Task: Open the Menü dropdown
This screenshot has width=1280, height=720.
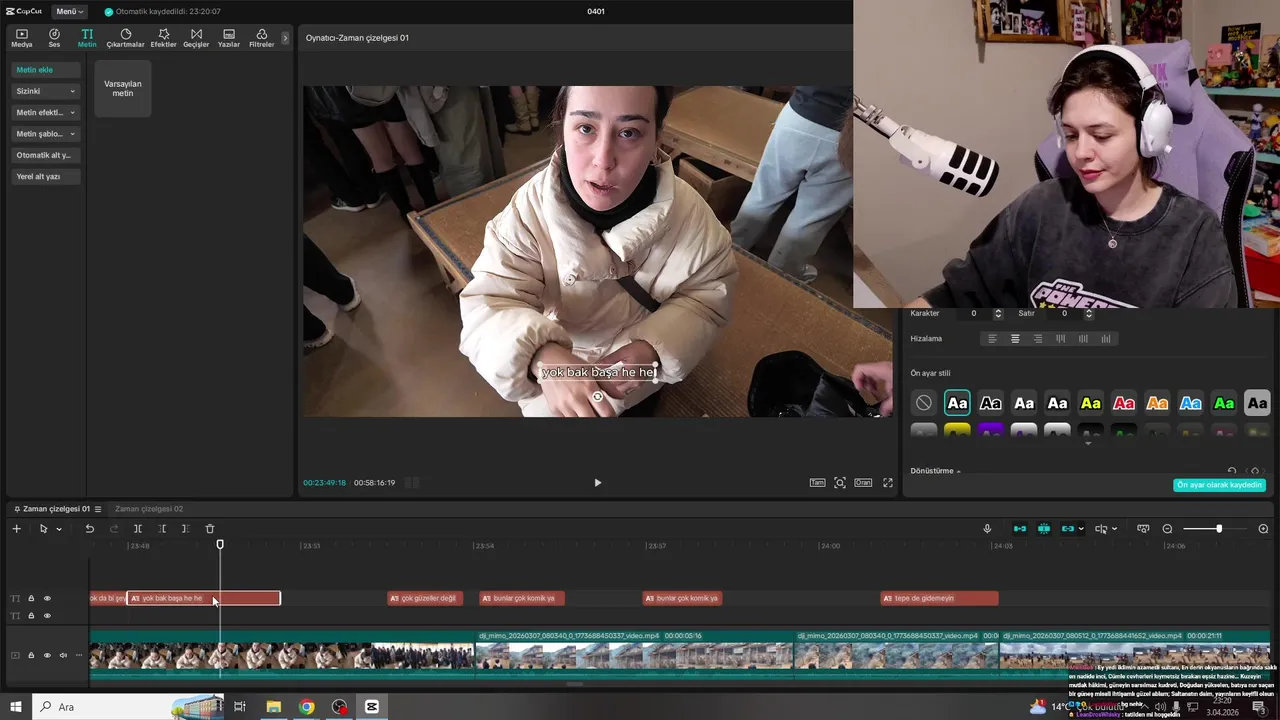Action: (69, 12)
